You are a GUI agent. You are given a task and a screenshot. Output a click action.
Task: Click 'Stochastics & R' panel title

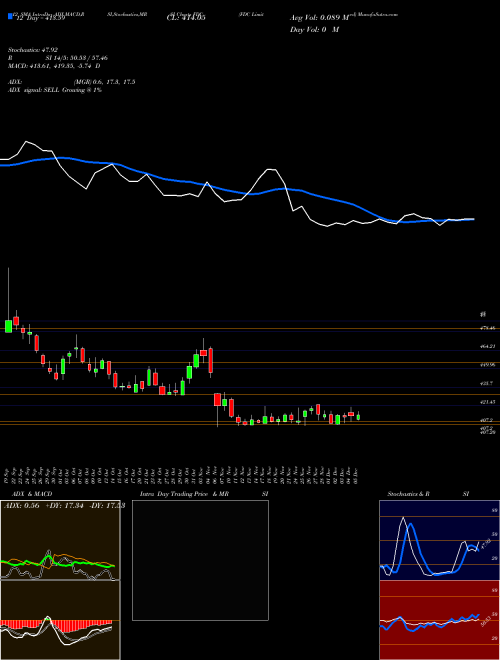pos(409,494)
